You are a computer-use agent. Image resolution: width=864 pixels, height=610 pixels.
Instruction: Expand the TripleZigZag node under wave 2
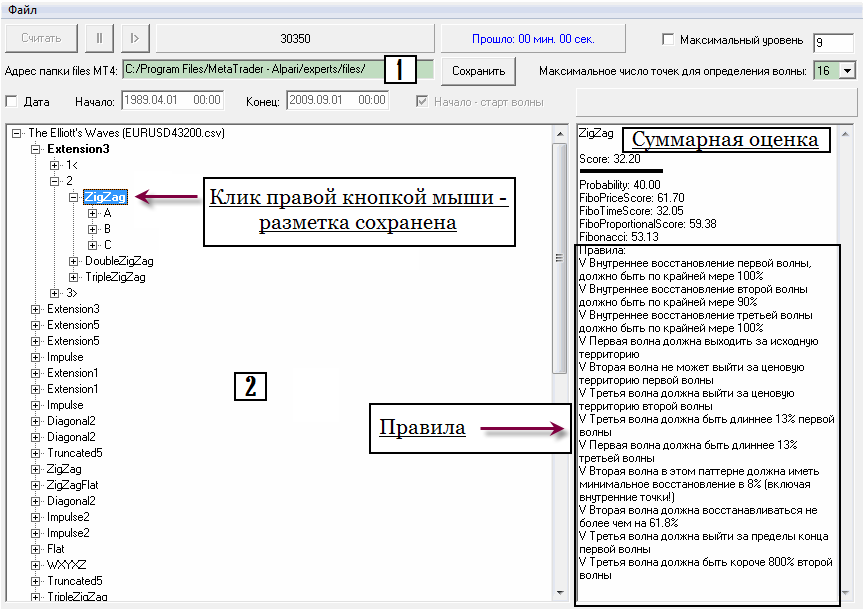(x=73, y=277)
